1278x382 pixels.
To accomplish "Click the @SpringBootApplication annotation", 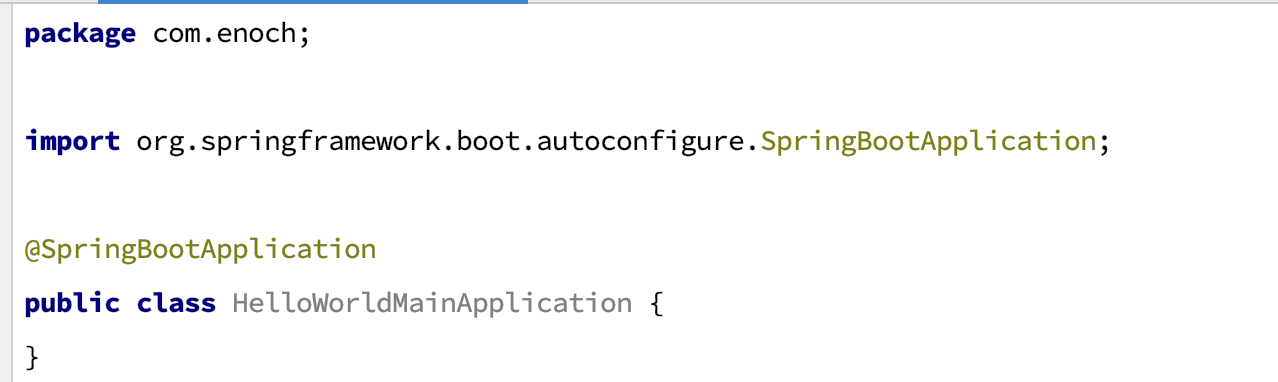I will click(201, 250).
